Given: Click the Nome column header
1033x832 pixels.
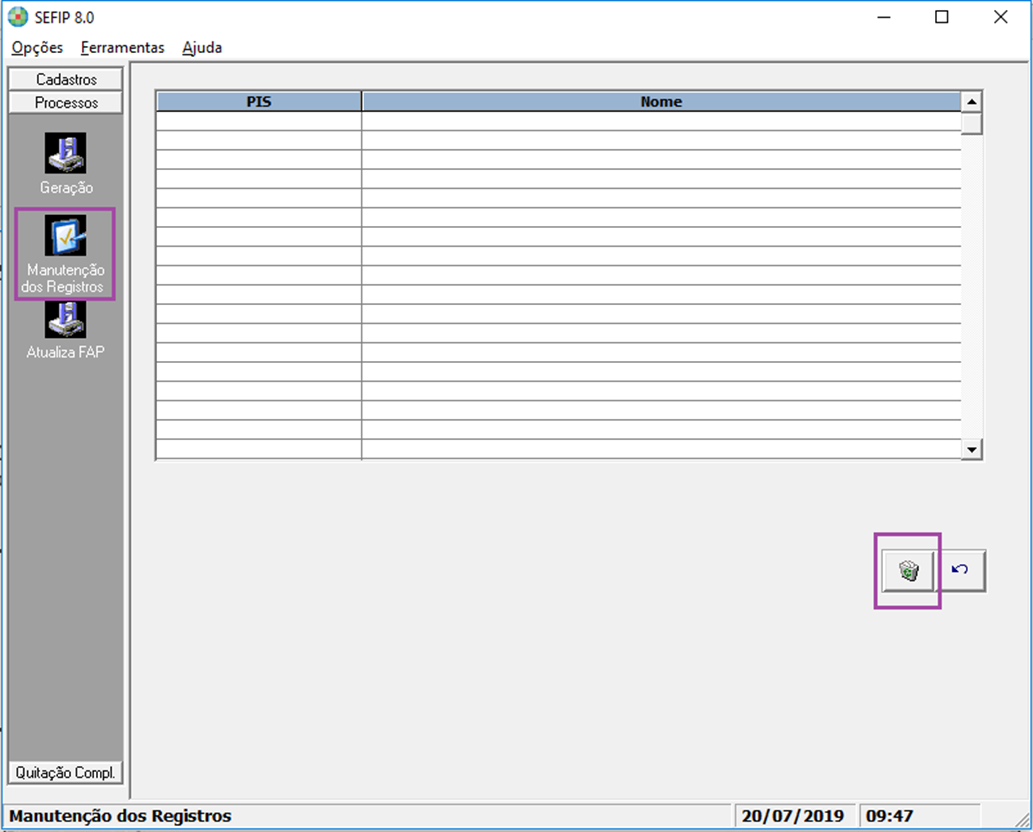Looking at the screenshot, I should pos(661,102).
